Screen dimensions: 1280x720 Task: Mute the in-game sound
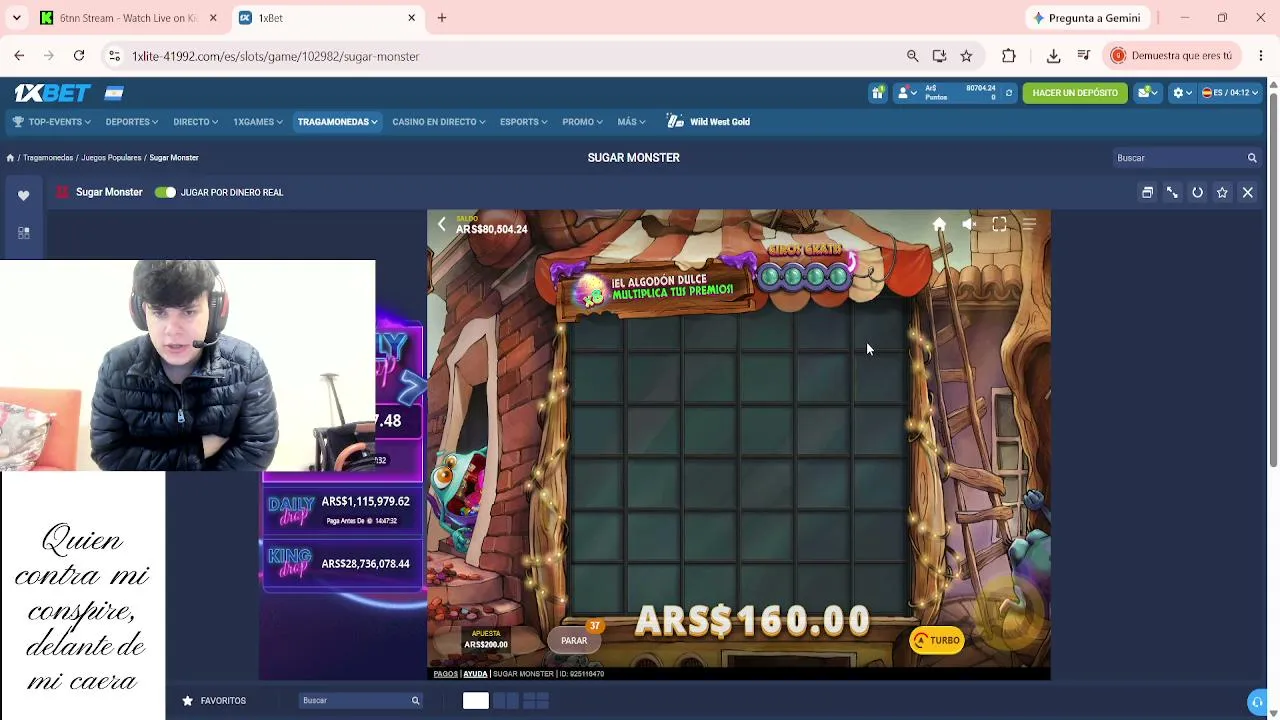(969, 225)
